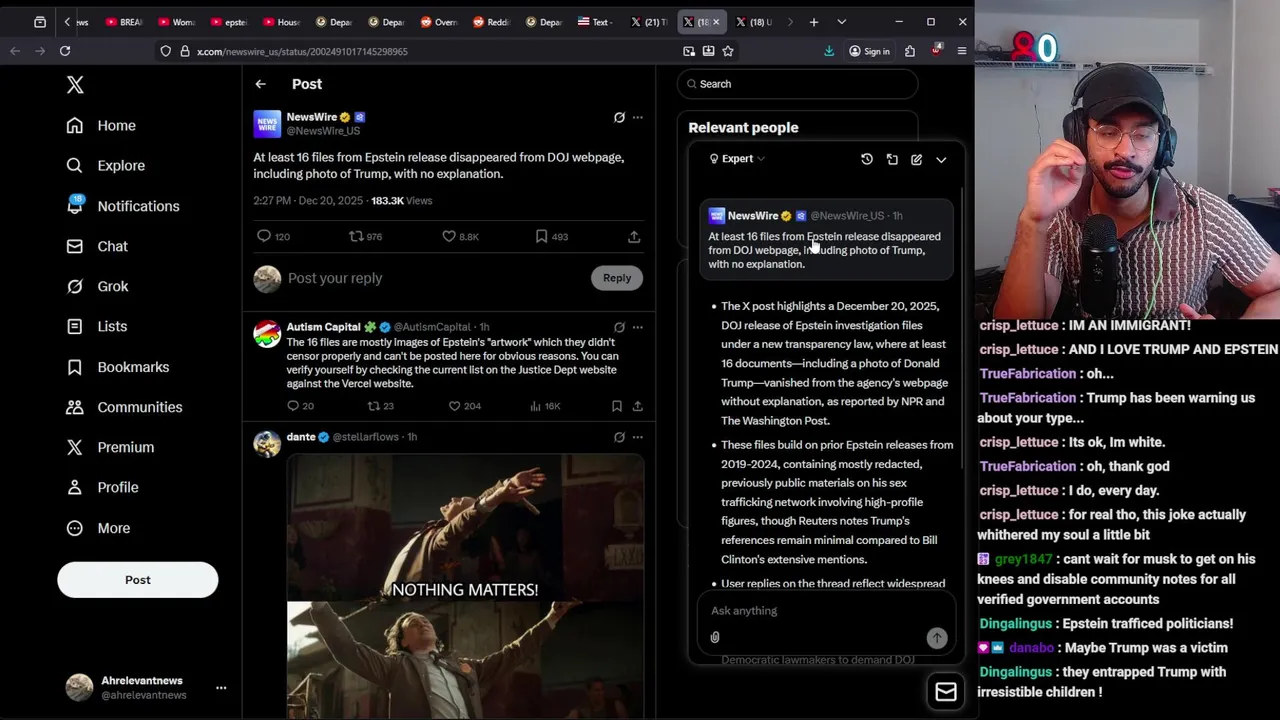Expand Grok Expert mode dropdown
This screenshot has height=720, width=1280.
pos(737,159)
